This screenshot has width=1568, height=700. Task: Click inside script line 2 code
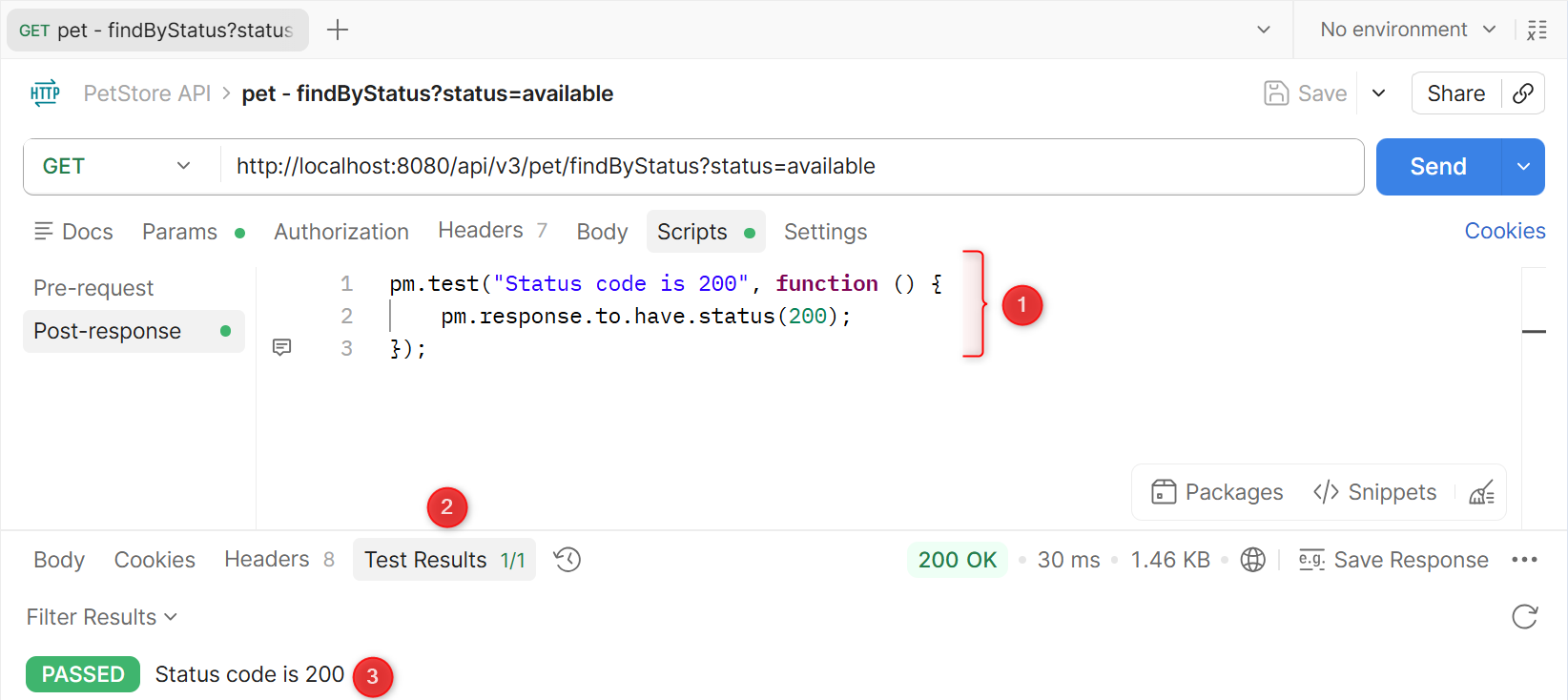click(646, 316)
